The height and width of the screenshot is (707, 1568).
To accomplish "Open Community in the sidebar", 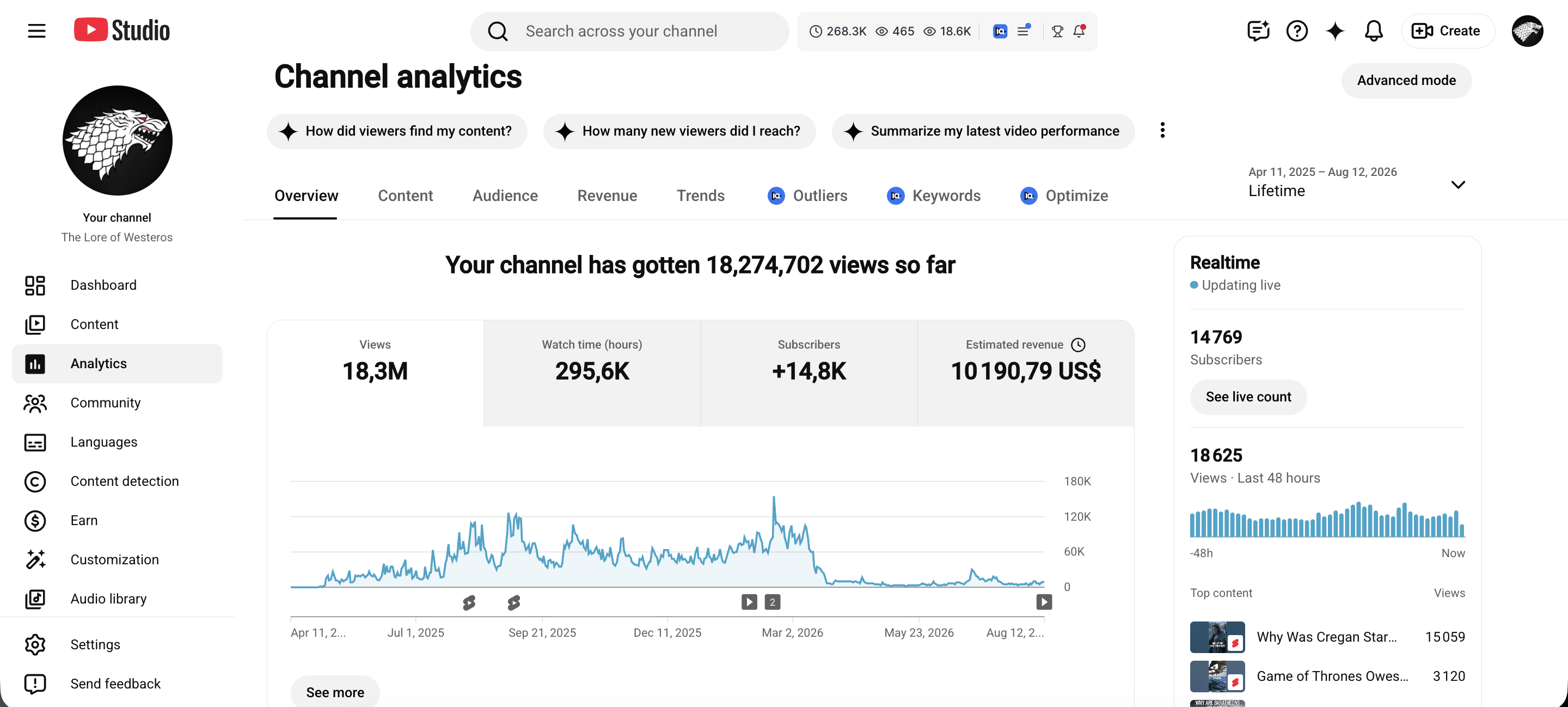I will [118, 403].
